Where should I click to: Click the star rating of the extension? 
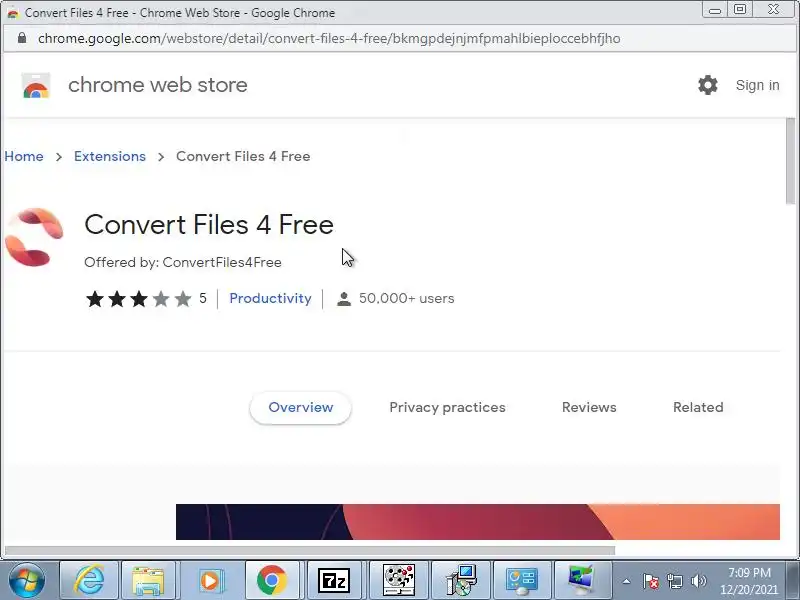[x=138, y=298]
